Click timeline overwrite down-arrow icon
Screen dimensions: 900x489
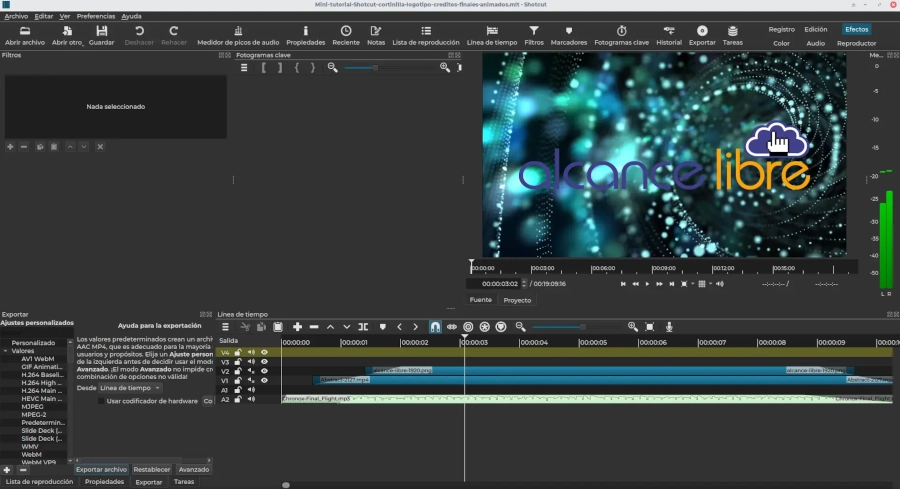click(x=347, y=327)
